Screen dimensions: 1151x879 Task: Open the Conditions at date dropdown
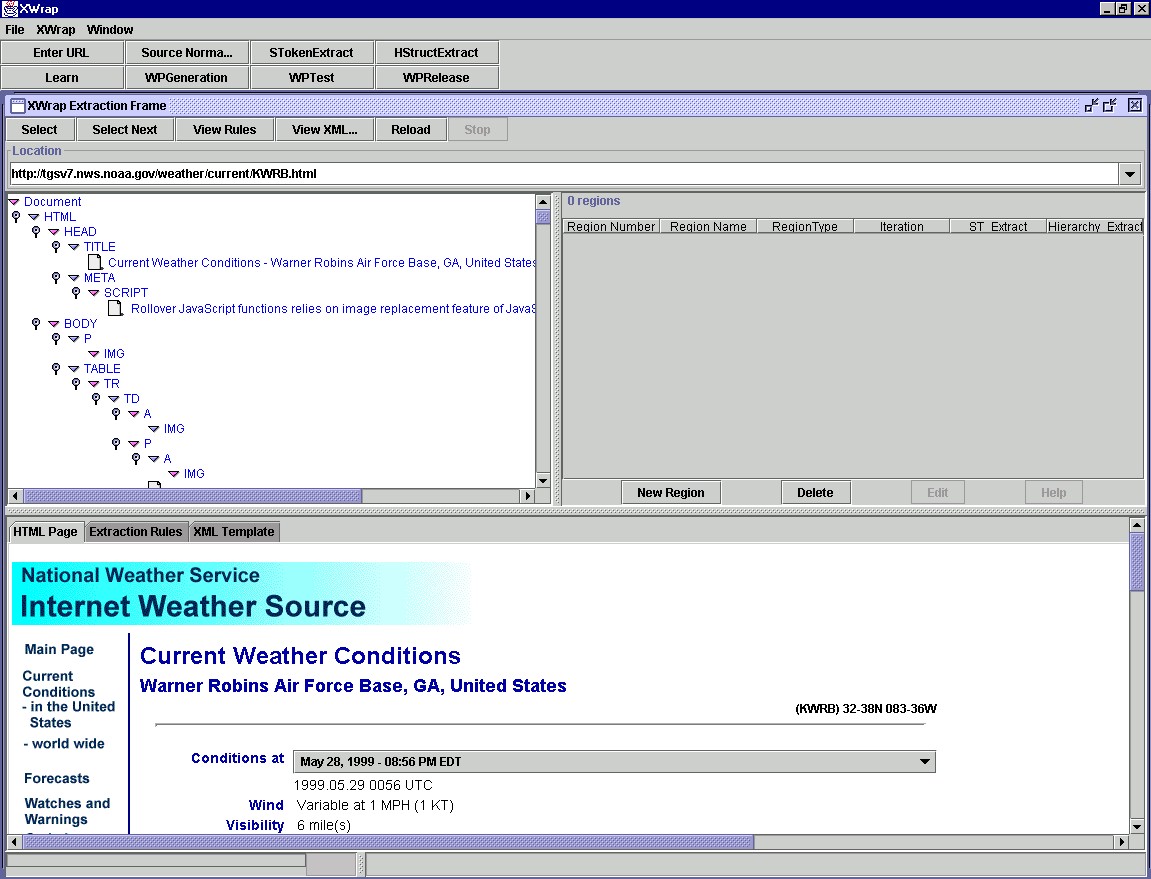click(924, 762)
